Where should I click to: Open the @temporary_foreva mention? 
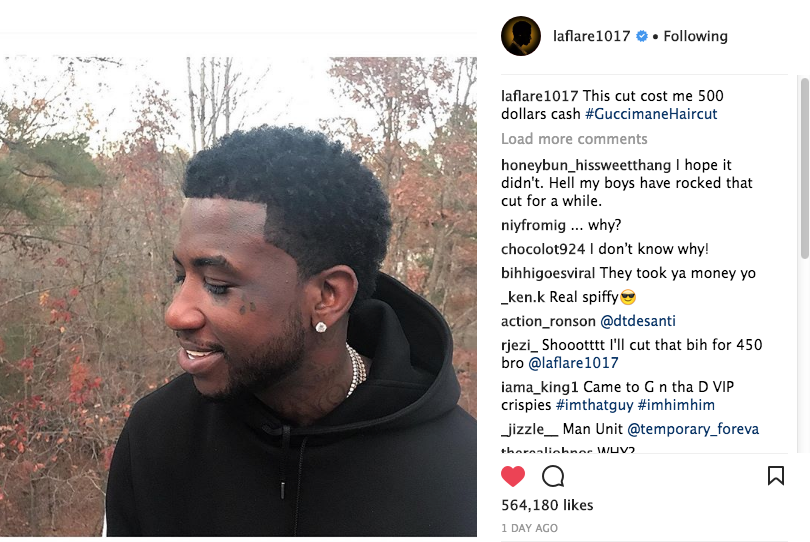693,429
